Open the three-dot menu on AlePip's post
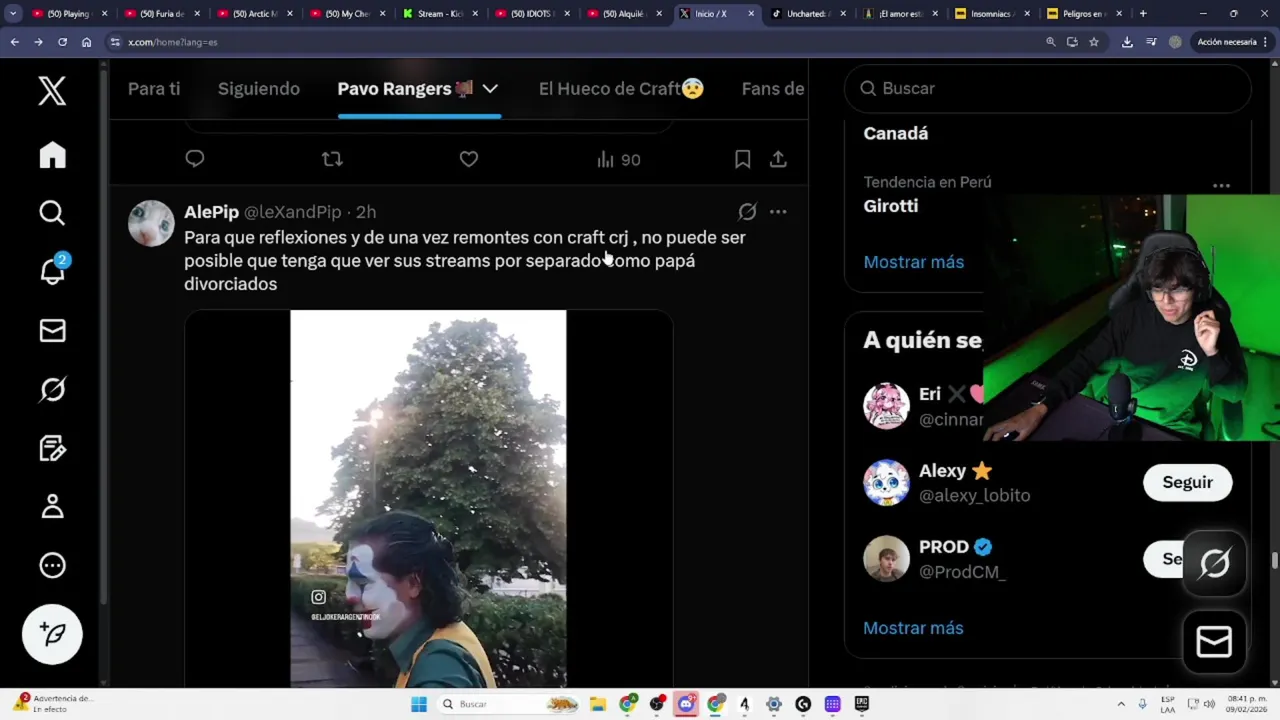 (x=778, y=212)
